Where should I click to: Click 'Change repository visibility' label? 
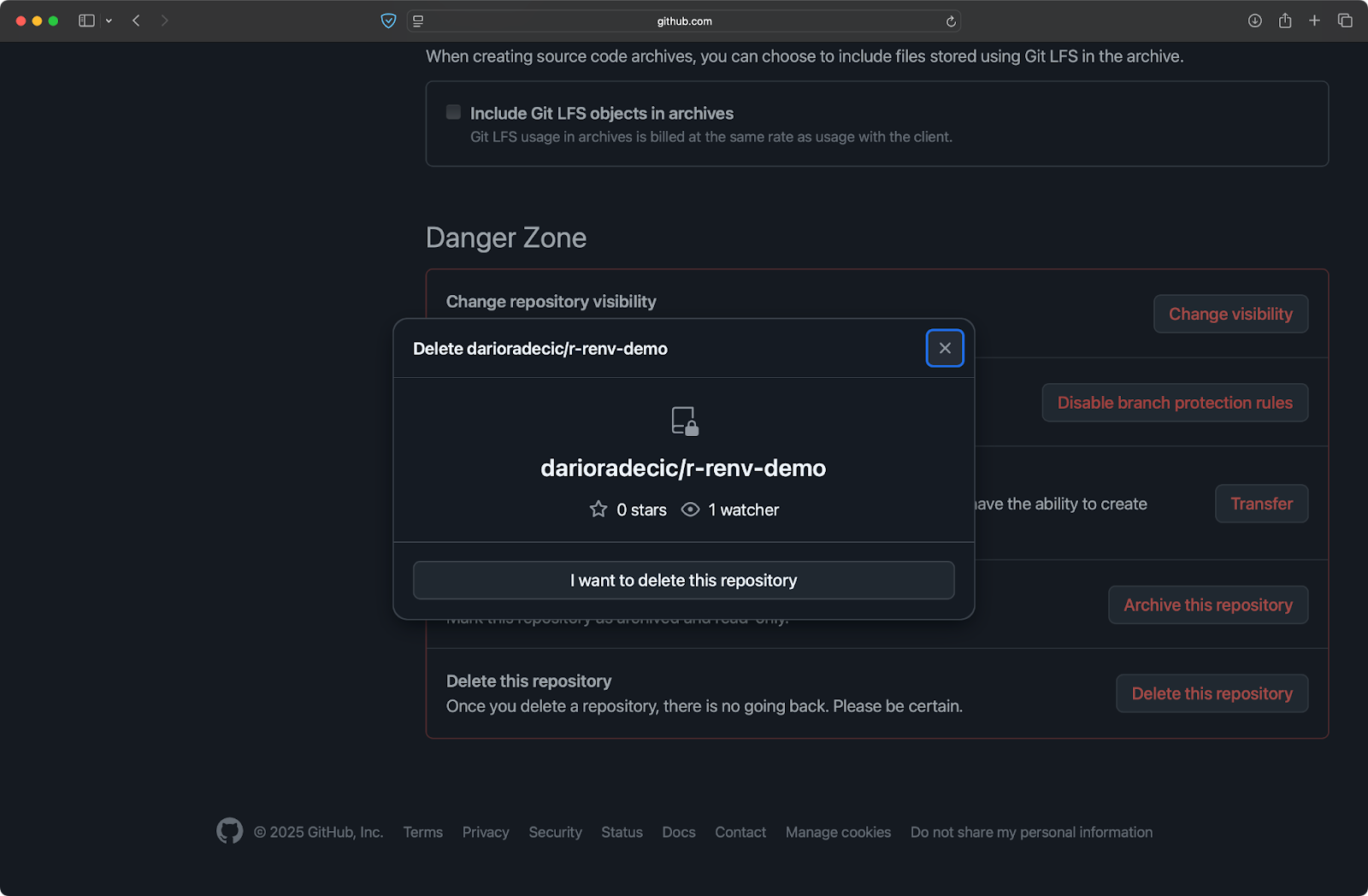tap(551, 302)
